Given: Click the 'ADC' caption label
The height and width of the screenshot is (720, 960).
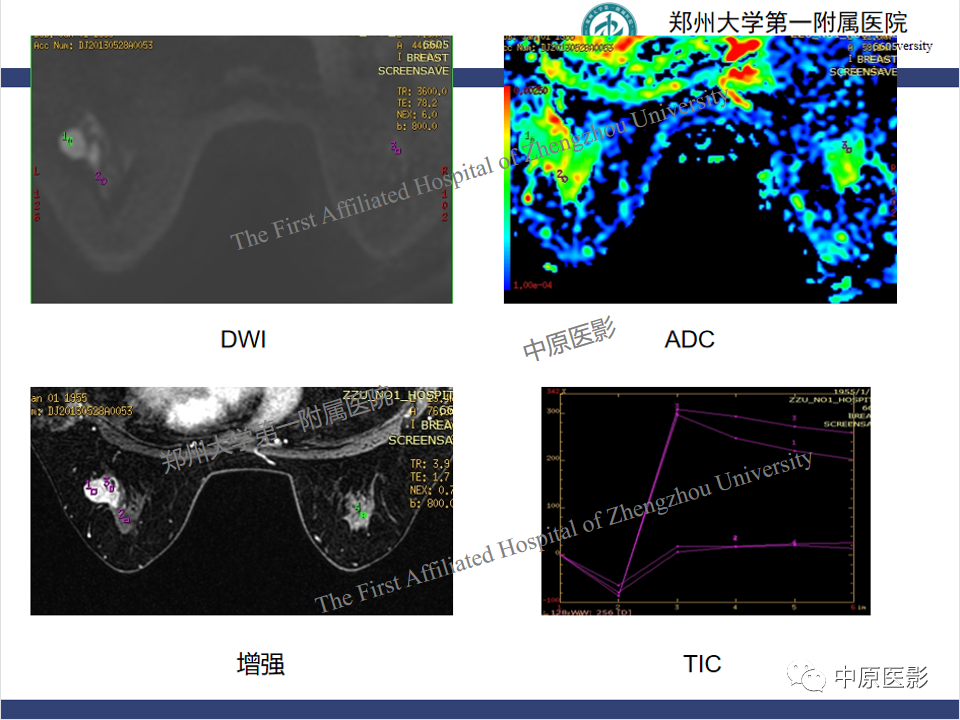Looking at the screenshot, I should point(689,339).
